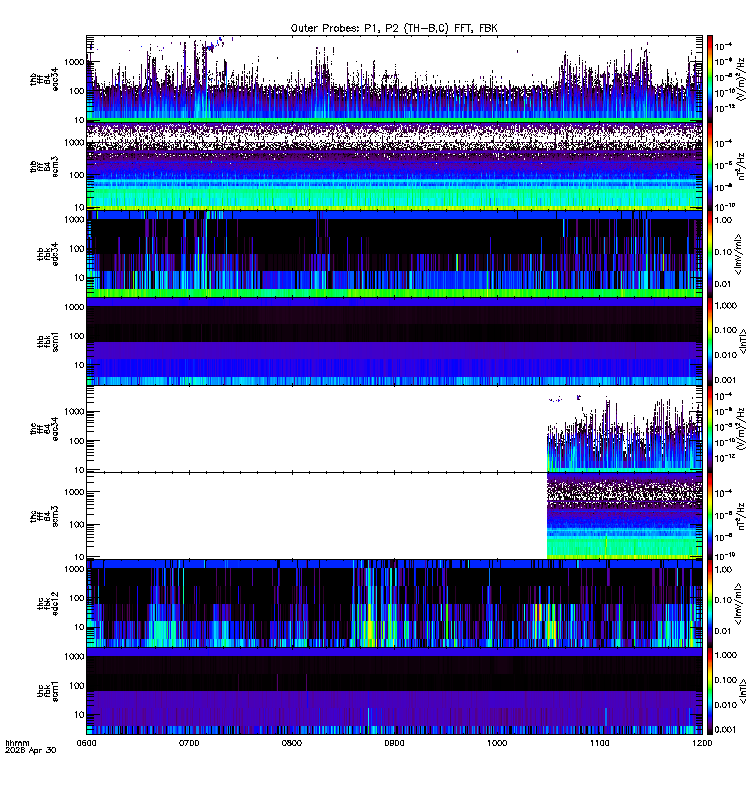Click the <|mV/m|> unit label of thb edc34
This screenshot has width=750, height=800.
(x=738, y=253)
